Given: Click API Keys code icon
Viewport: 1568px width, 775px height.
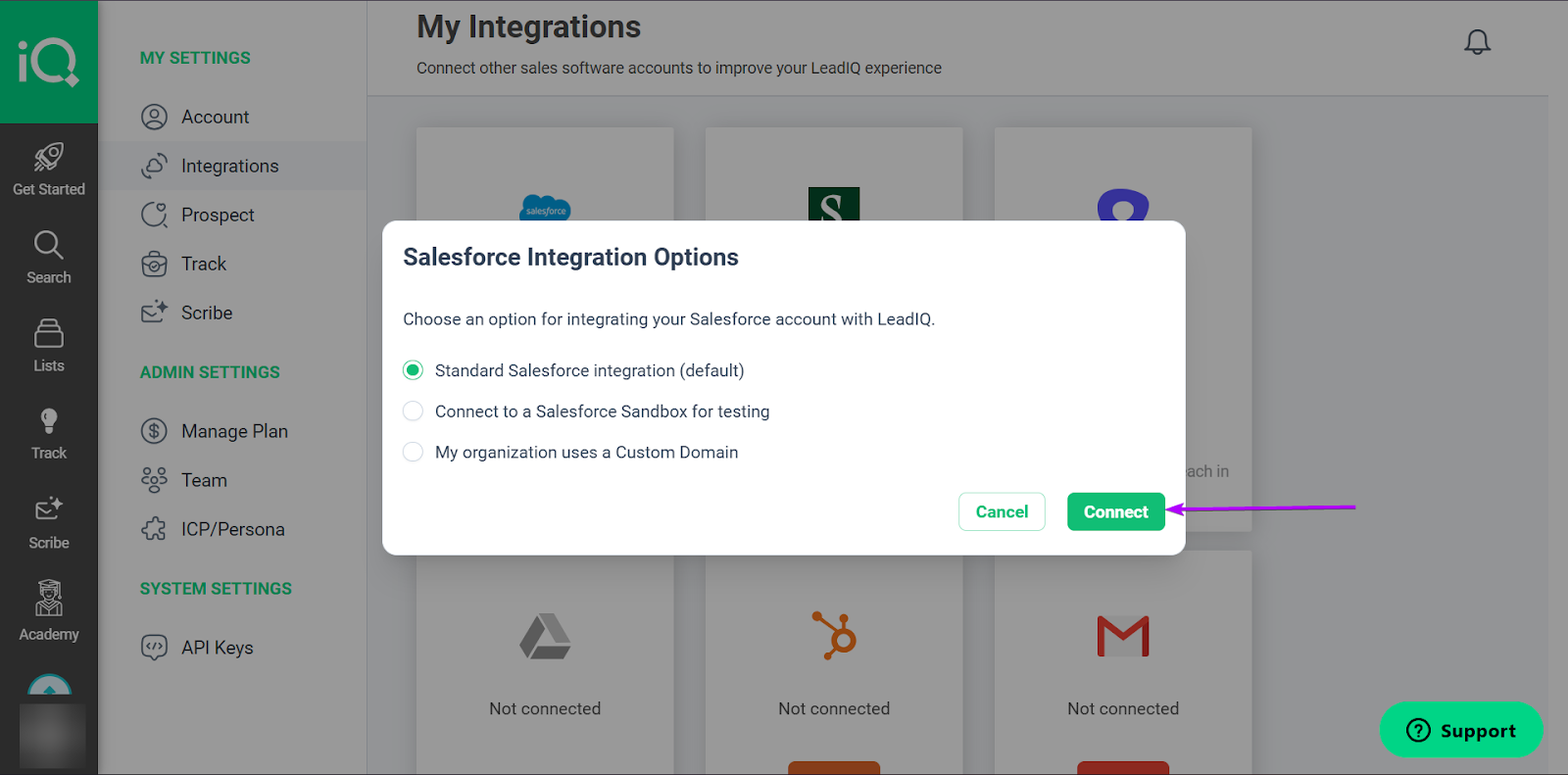Looking at the screenshot, I should coord(154,648).
